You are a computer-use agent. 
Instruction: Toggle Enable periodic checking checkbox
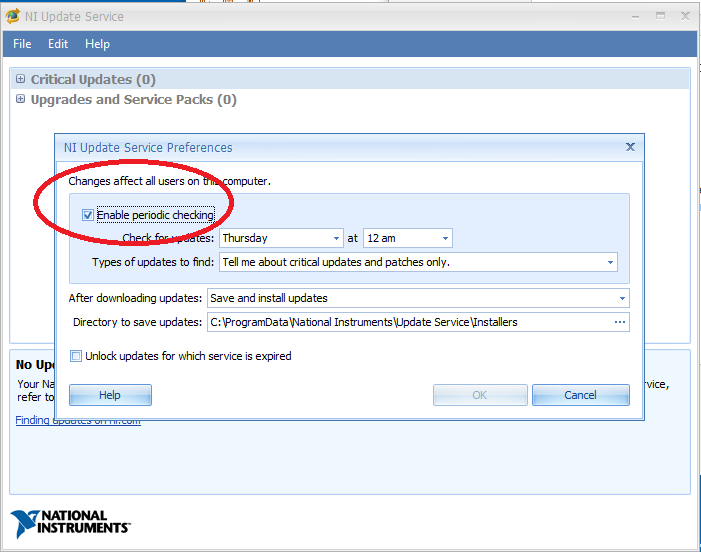[x=88, y=215]
